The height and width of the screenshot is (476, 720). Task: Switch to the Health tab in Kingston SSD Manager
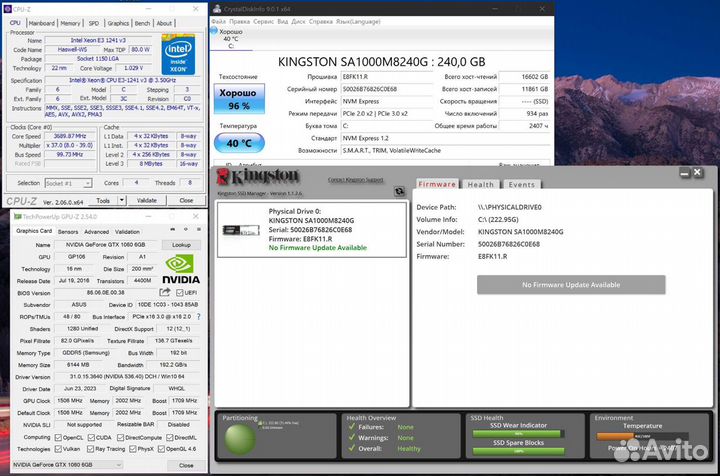coord(481,184)
